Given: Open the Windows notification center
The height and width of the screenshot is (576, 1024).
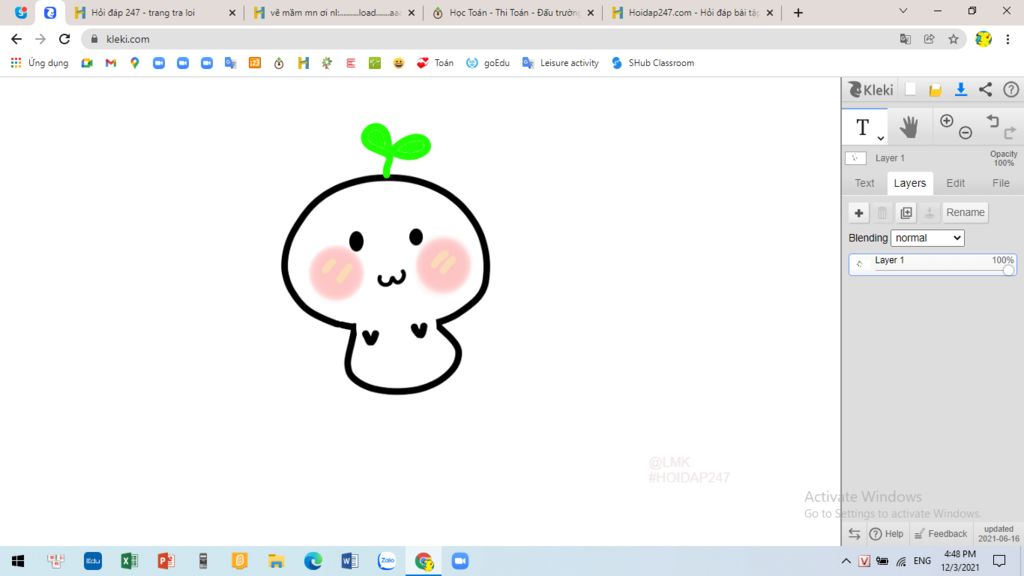Looking at the screenshot, I should 999,561.
